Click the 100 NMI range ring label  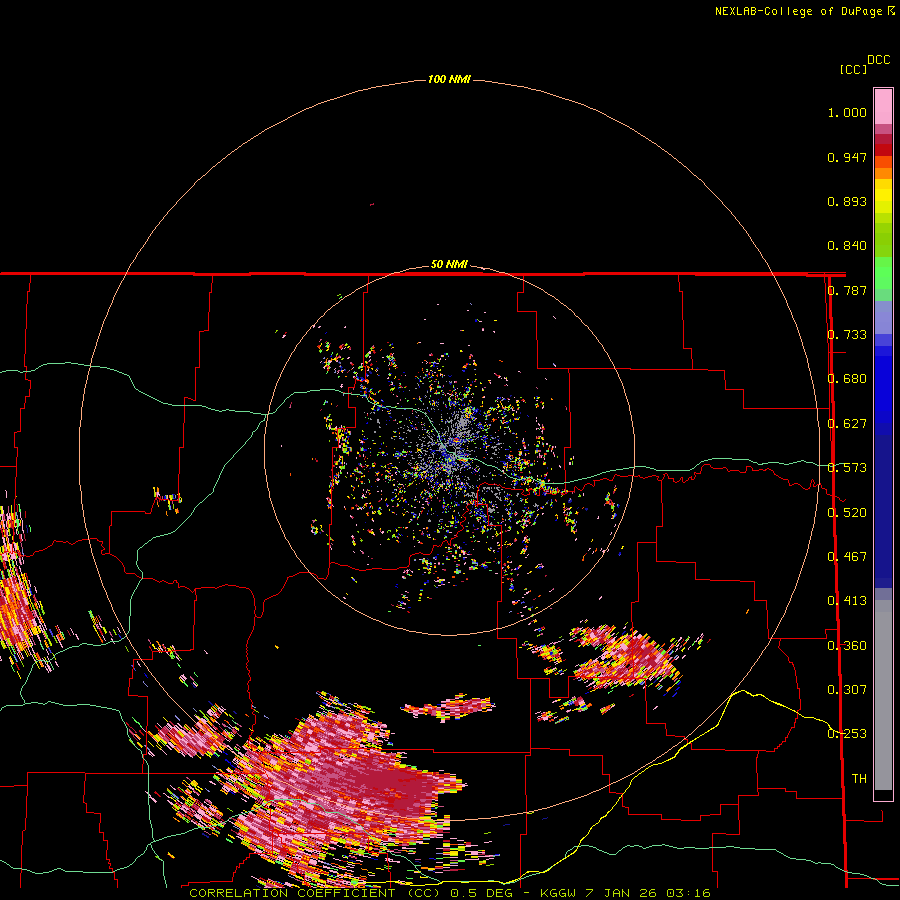coord(449,79)
